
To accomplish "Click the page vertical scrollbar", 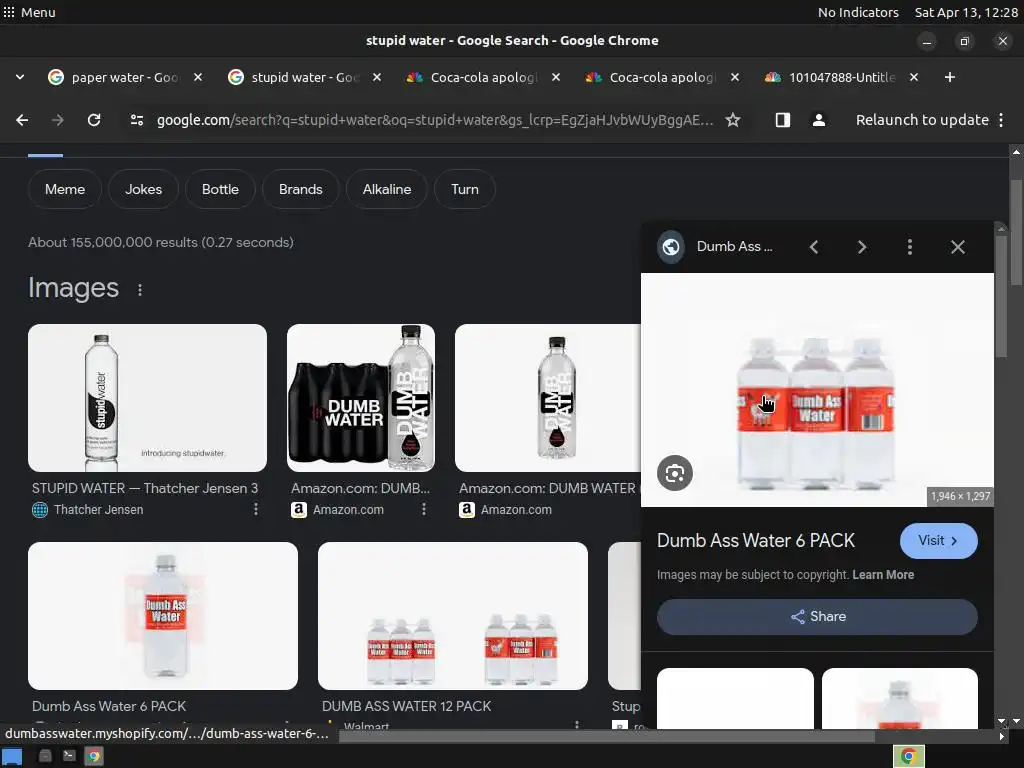I will coord(1016,232).
